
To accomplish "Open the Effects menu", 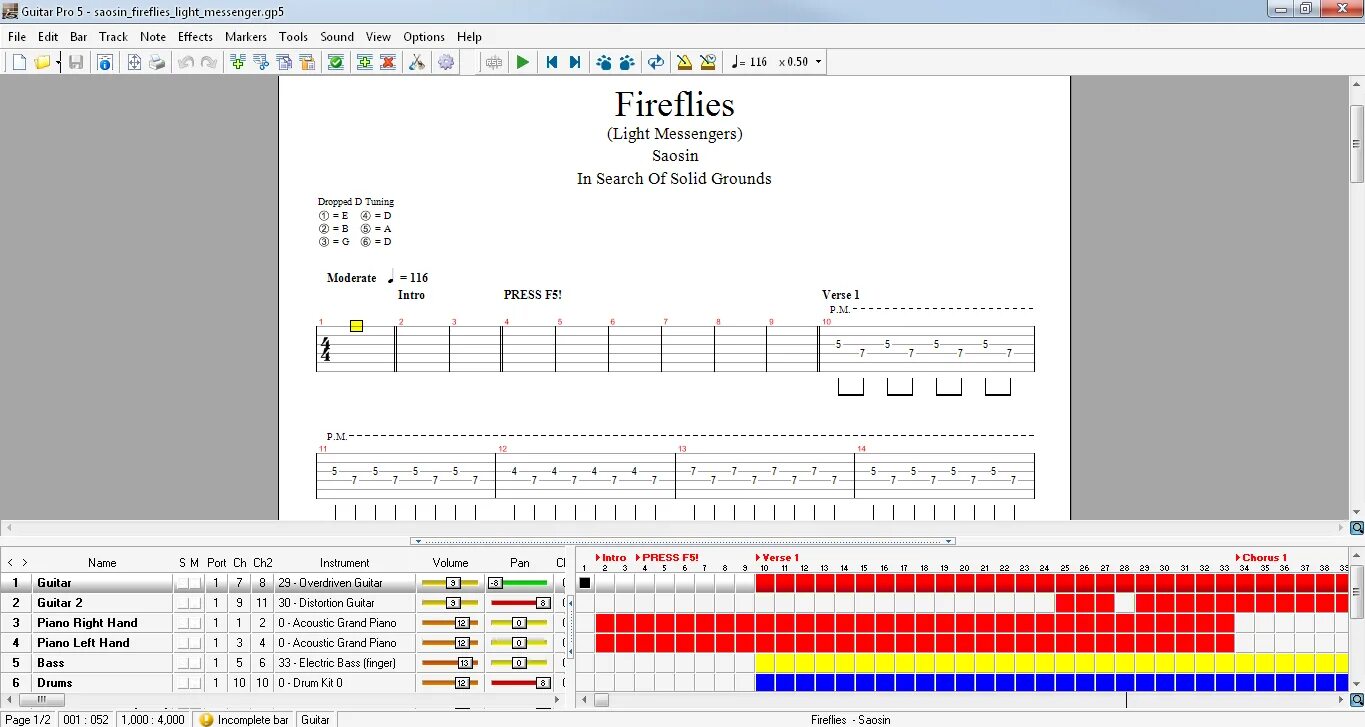I will pyautogui.click(x=195, y=37).
